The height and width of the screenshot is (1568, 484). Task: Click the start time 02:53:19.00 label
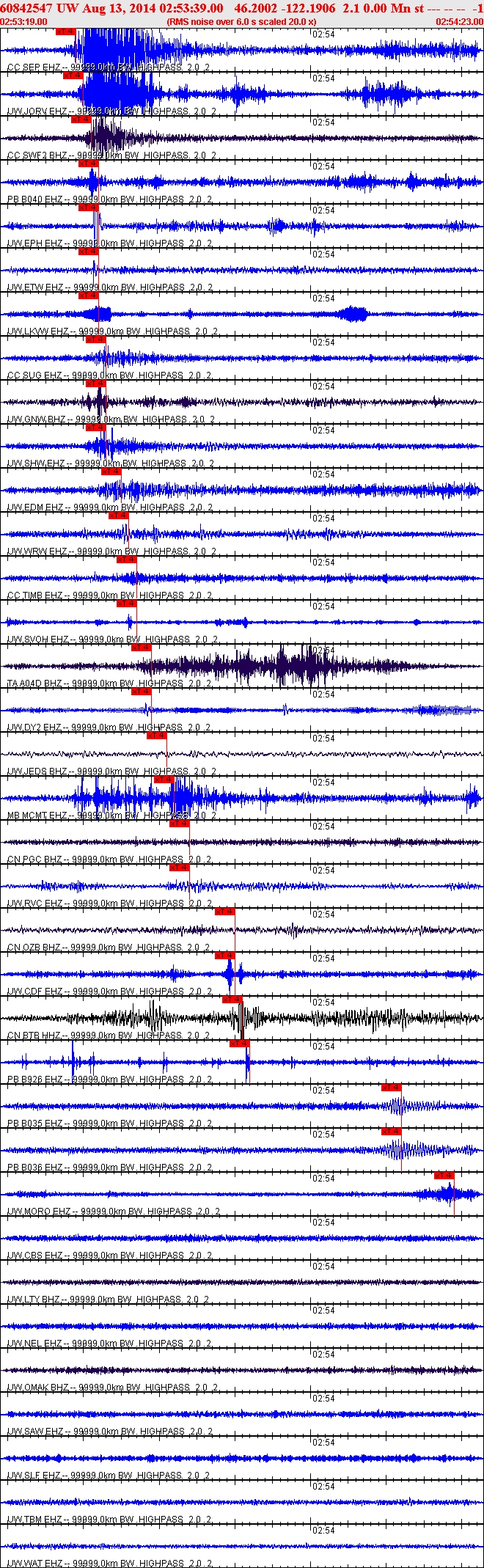(23, 22)
